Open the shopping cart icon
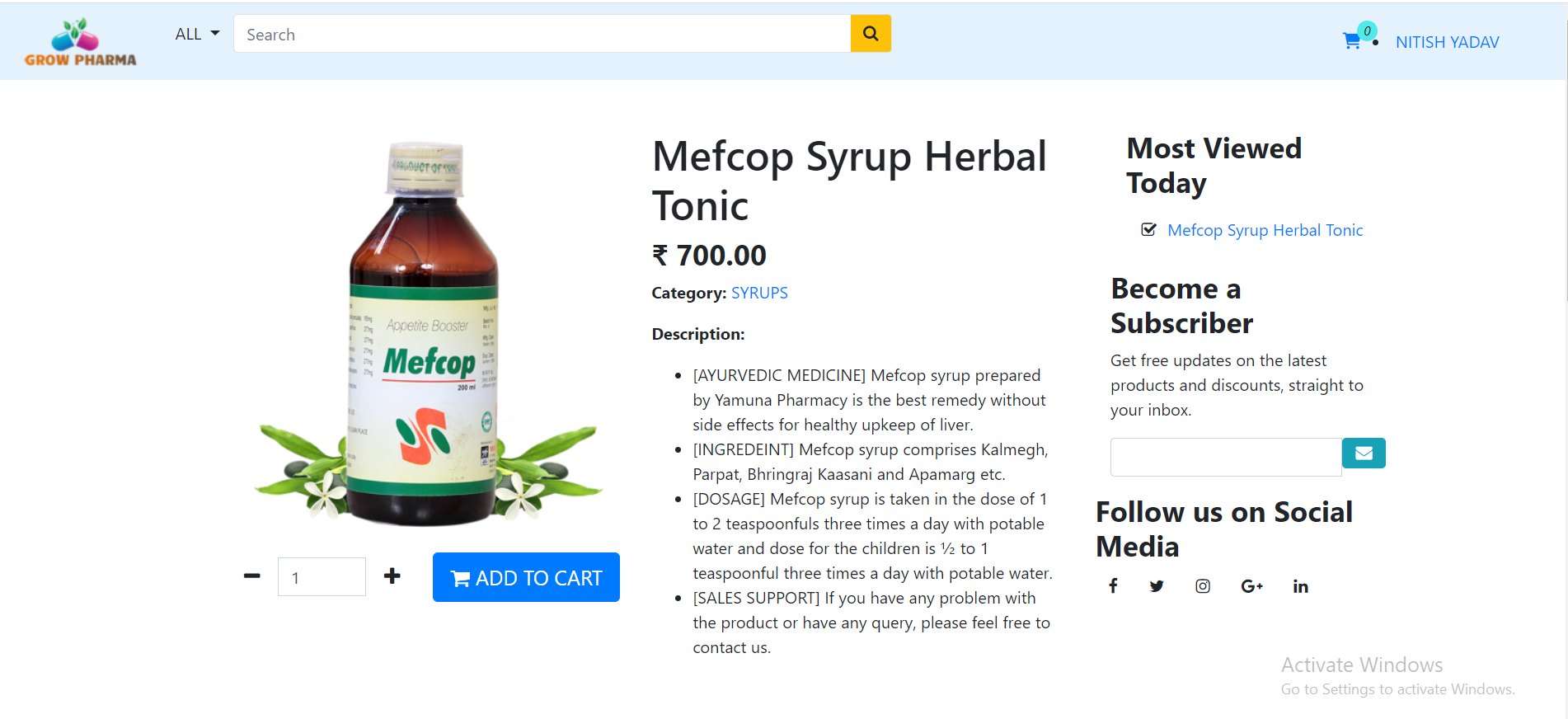1568x719 pixels. tap(1350, 40)
